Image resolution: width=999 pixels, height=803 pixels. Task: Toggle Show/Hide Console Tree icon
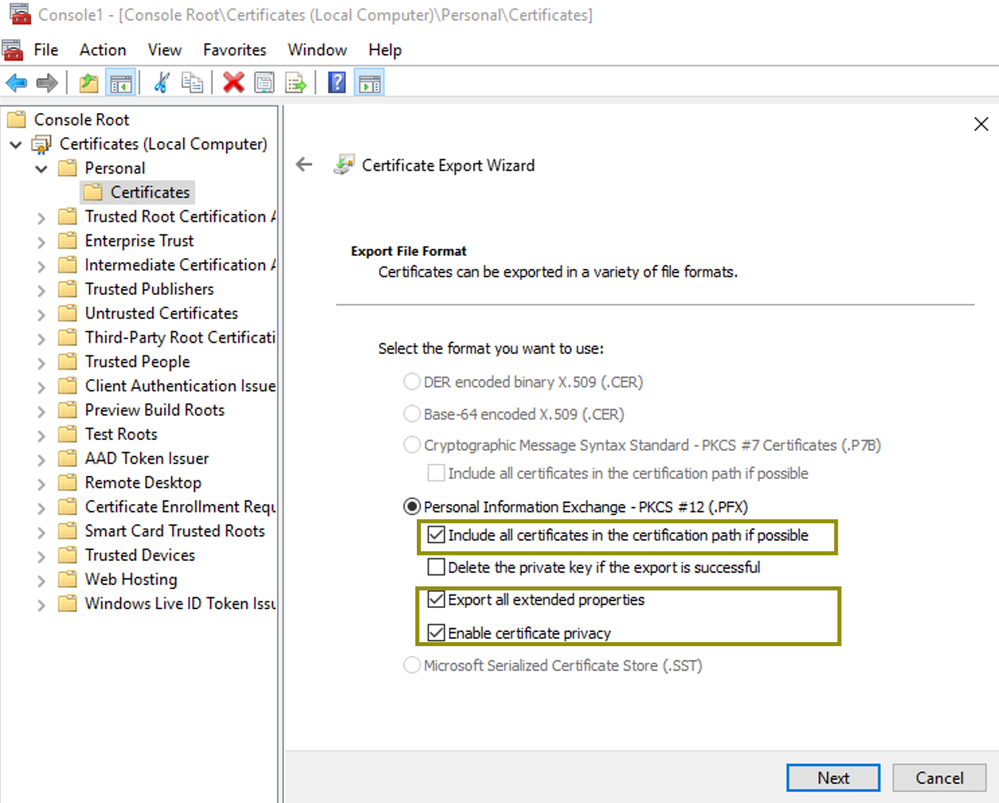pyautogui.click(x=121, y=83)
